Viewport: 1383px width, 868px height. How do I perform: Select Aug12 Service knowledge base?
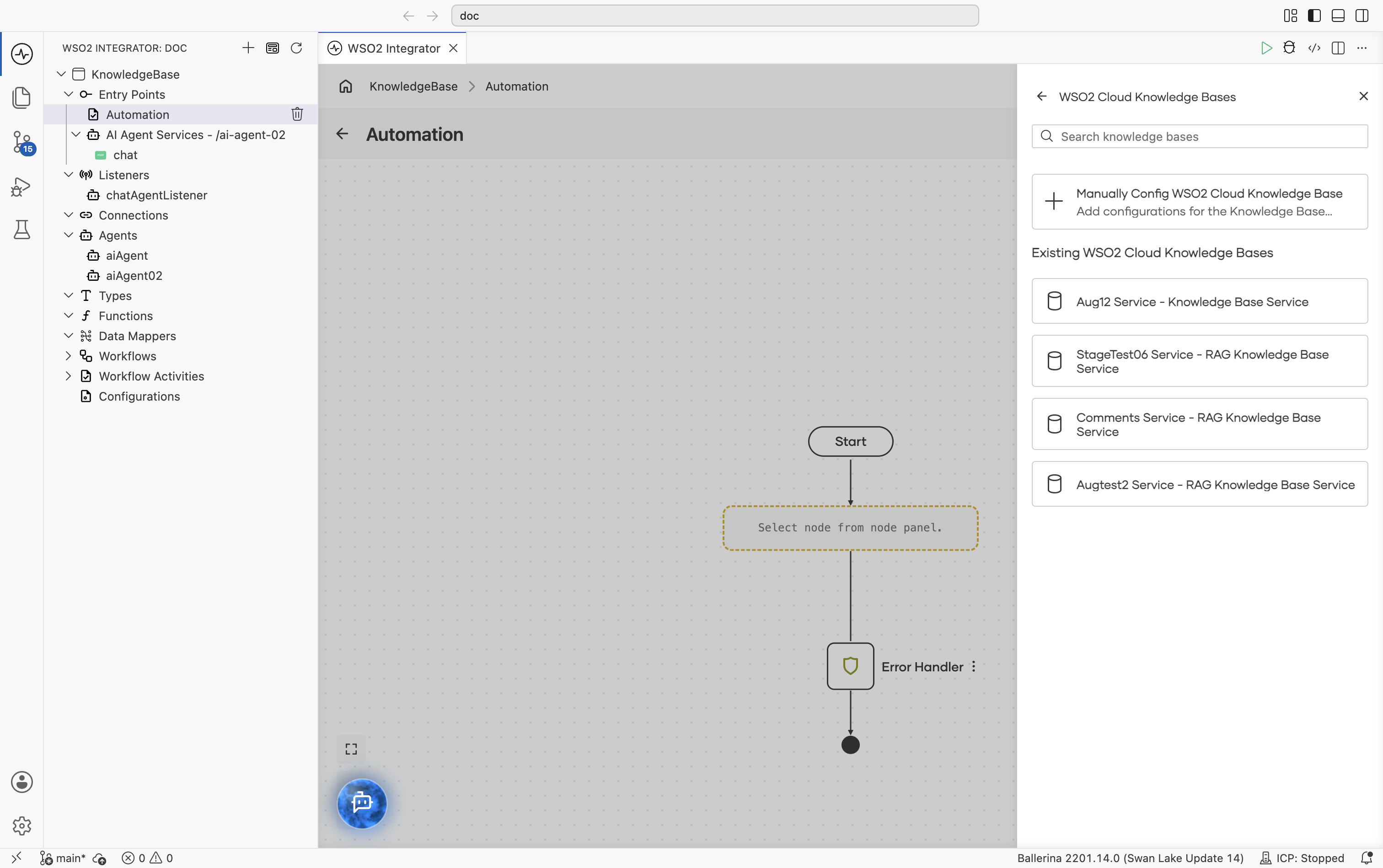pyautogui.click(x=1199, y=301)
